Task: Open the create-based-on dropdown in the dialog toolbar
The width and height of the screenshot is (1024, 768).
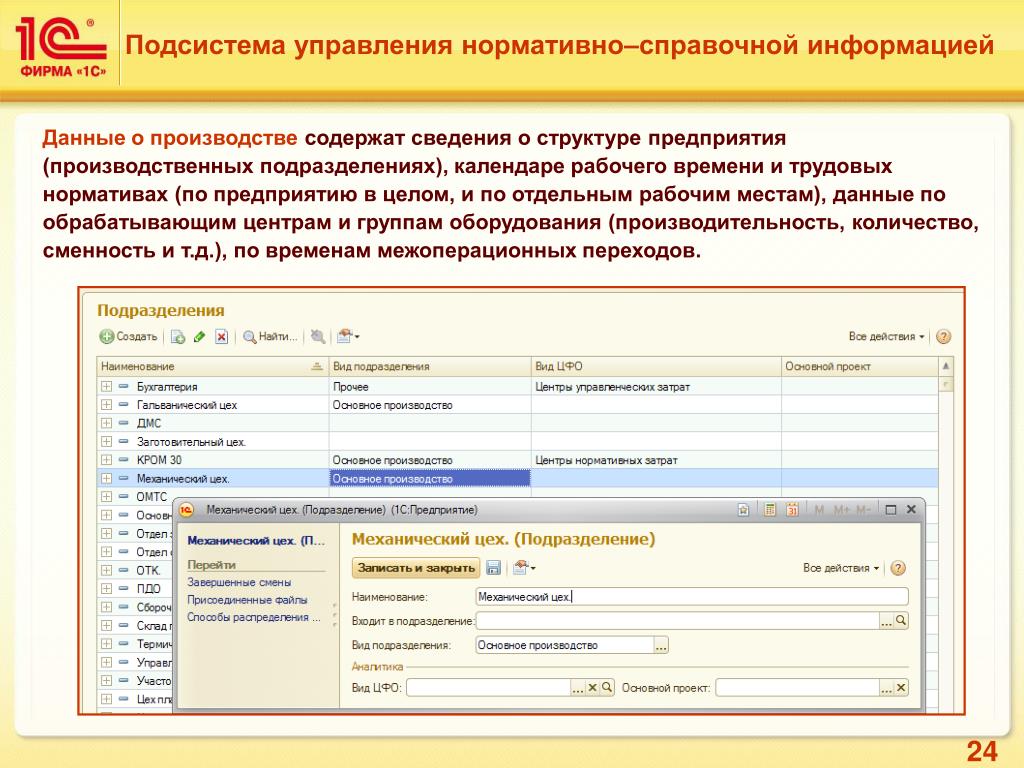Action: click(524, 568)
